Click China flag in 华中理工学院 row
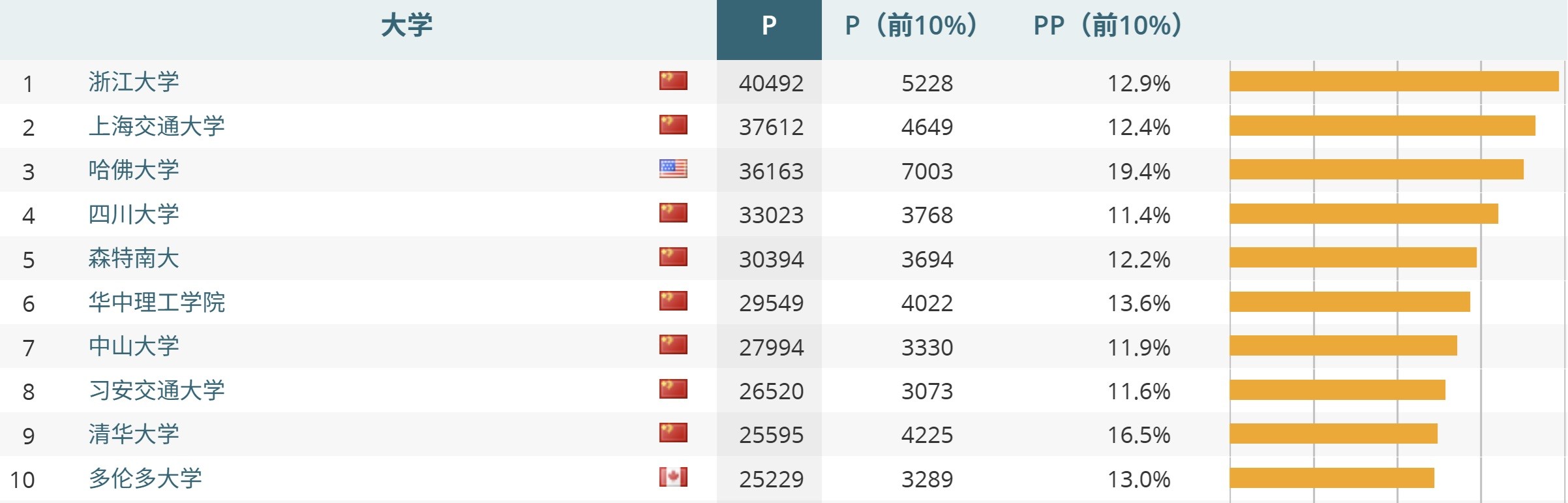This screenshot has width=1568, height=503. (x=673, y=301)
